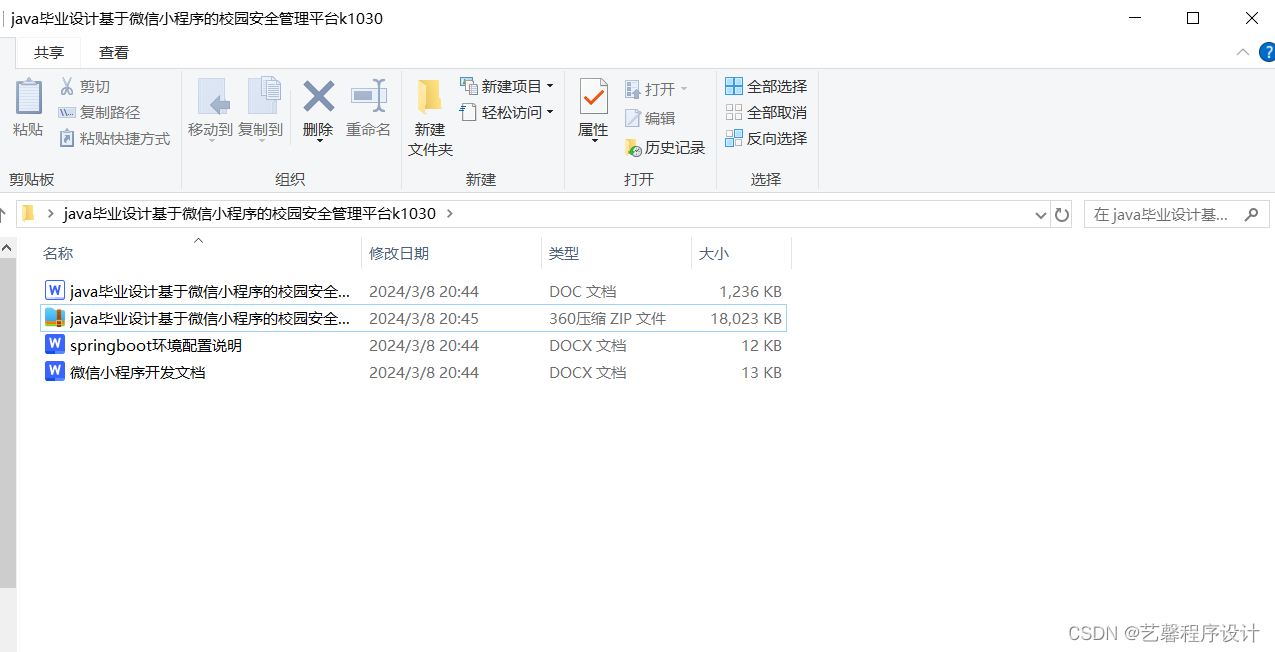
Task: Click the Cut (剪切) scissors icon
Action: (68, 87)
